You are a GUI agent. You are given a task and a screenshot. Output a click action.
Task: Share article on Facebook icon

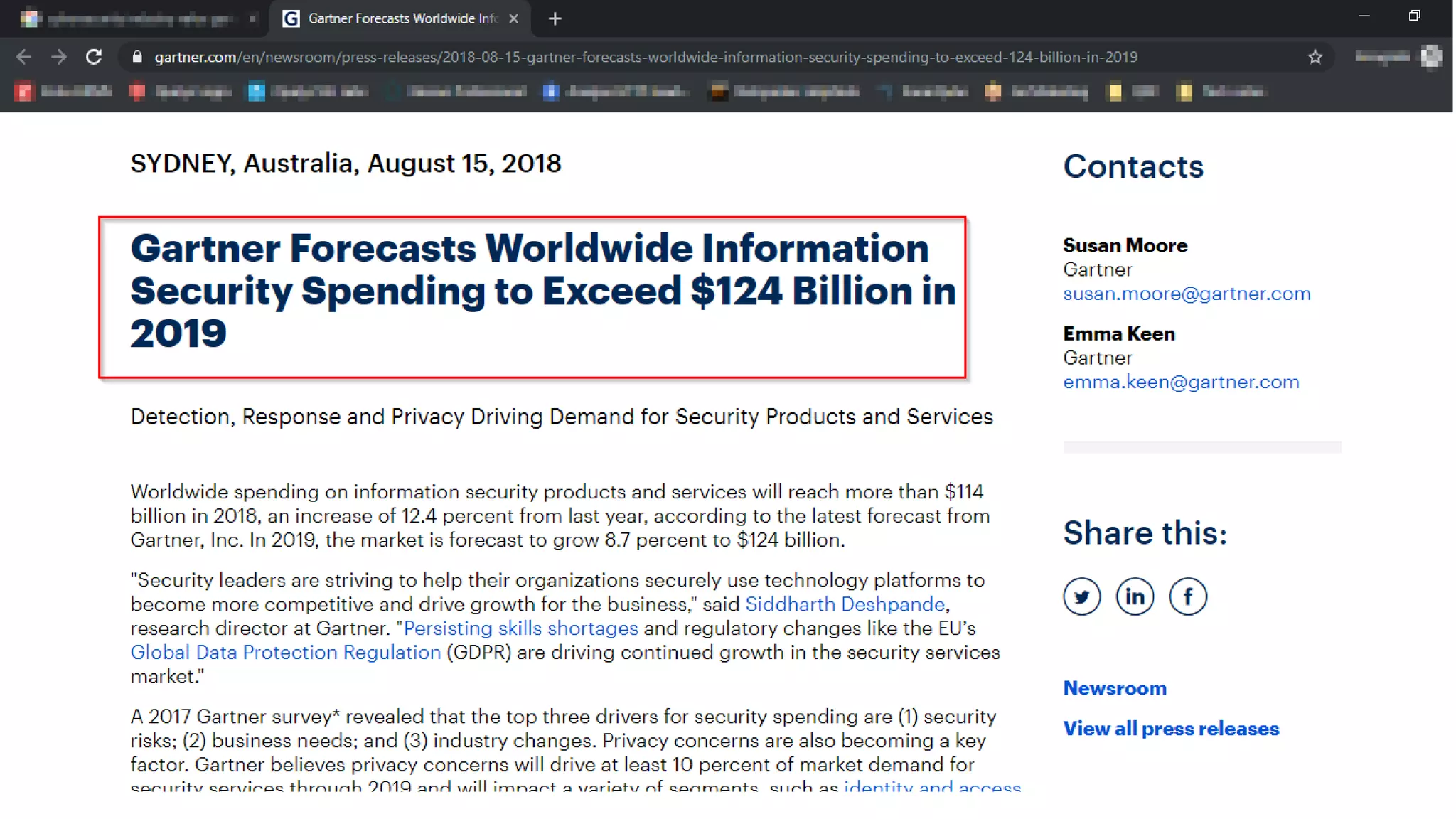(1187, 596)
